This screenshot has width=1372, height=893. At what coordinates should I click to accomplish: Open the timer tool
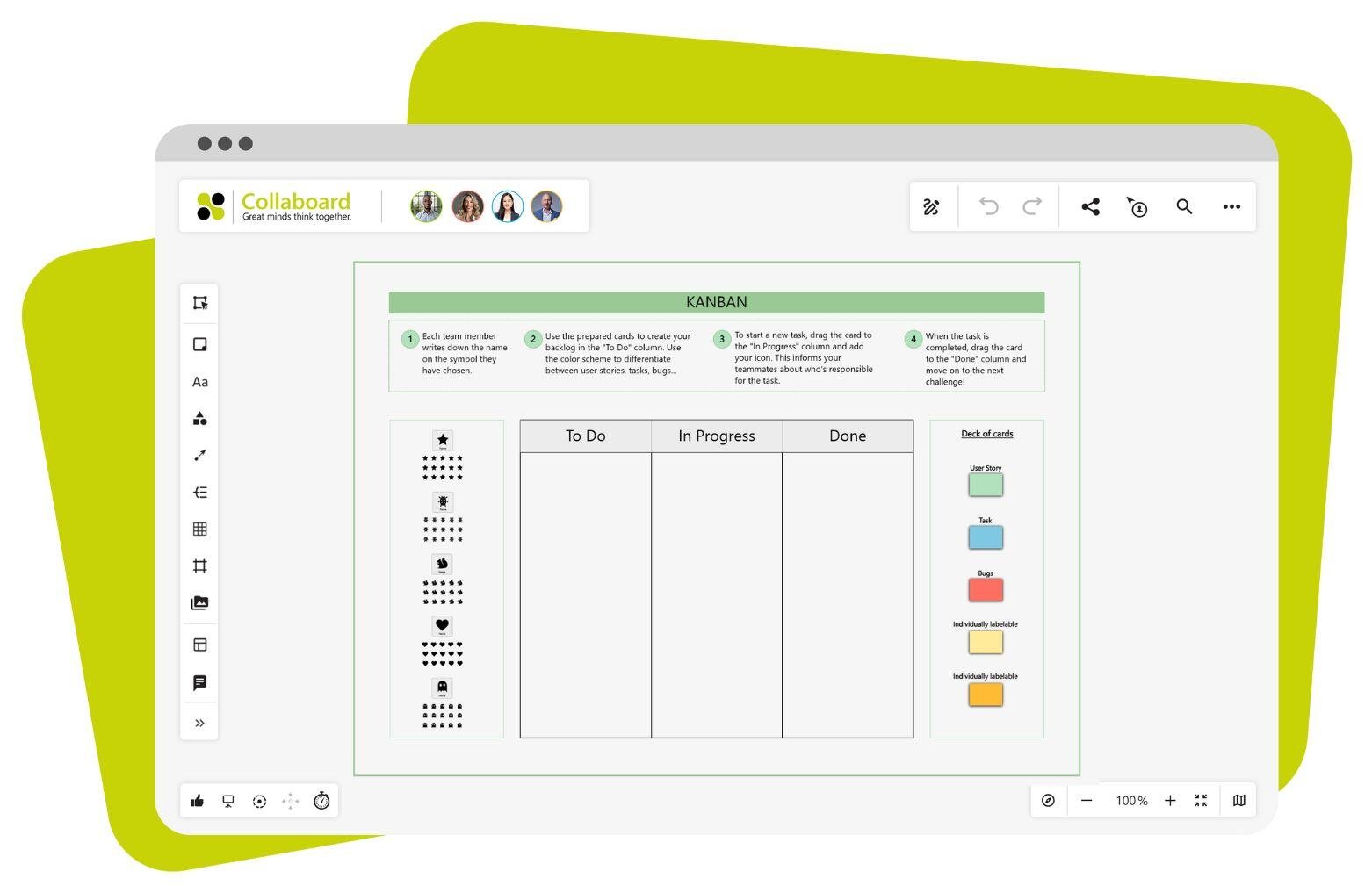tap(321, 800)
